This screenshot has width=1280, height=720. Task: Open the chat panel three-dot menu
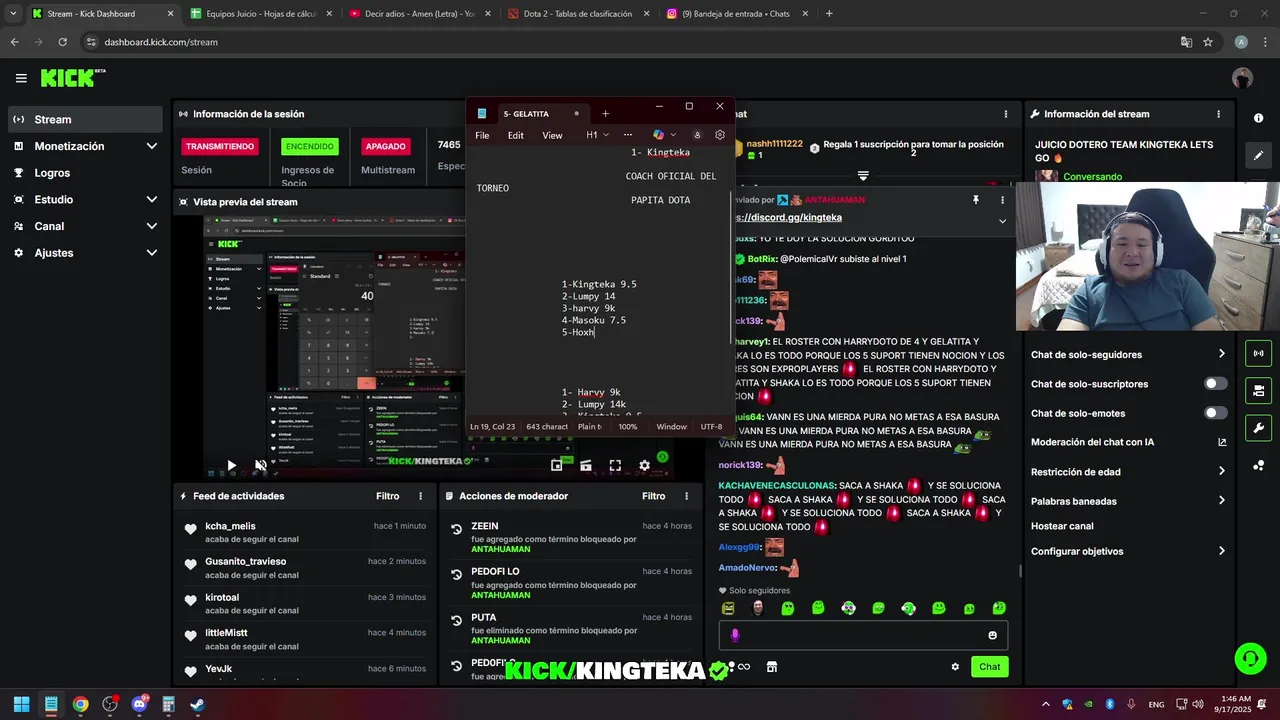pos(1006,114)
